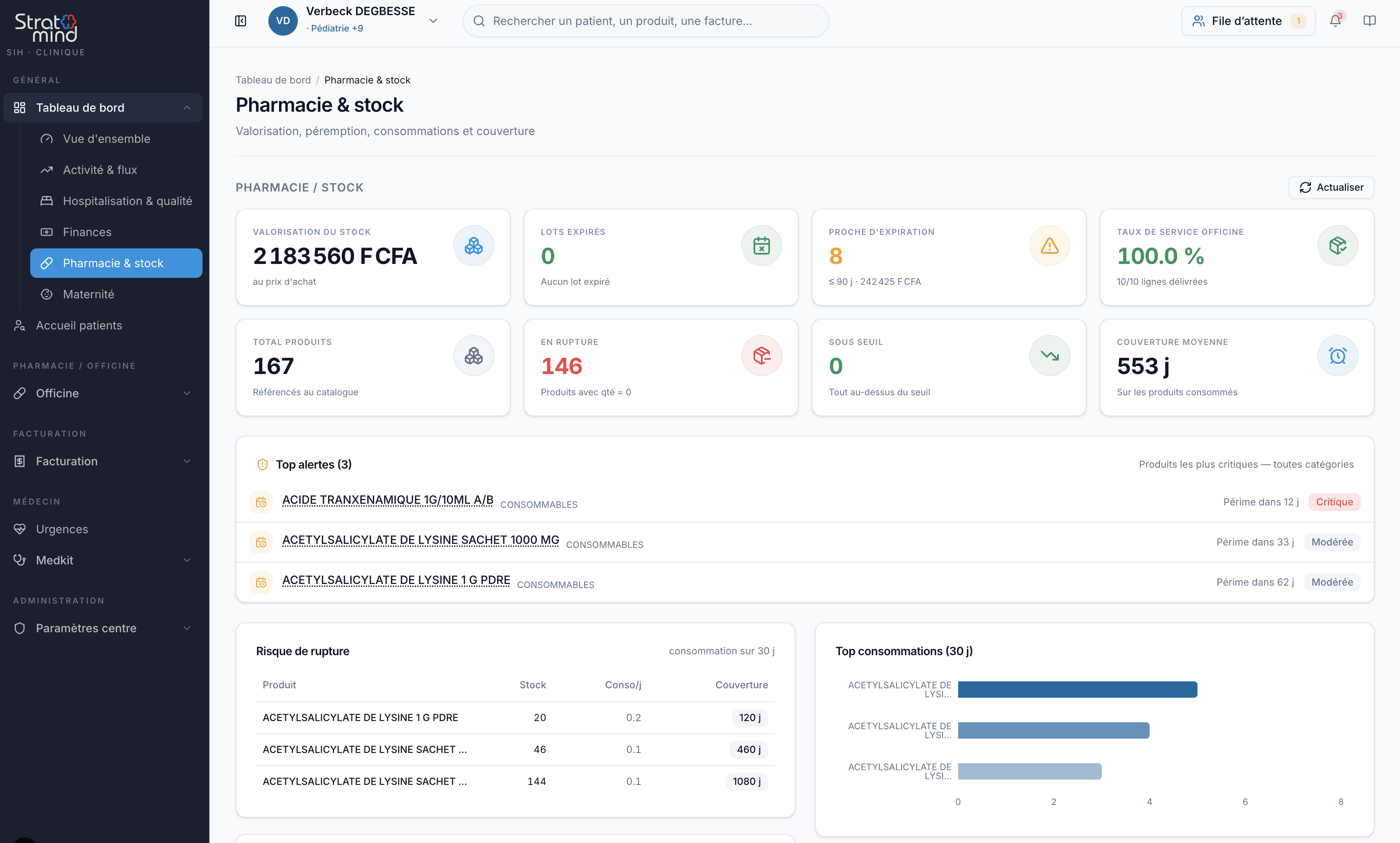Click the stock valuation boxes icon
The image size is (1400, 843).
[473, 246]
